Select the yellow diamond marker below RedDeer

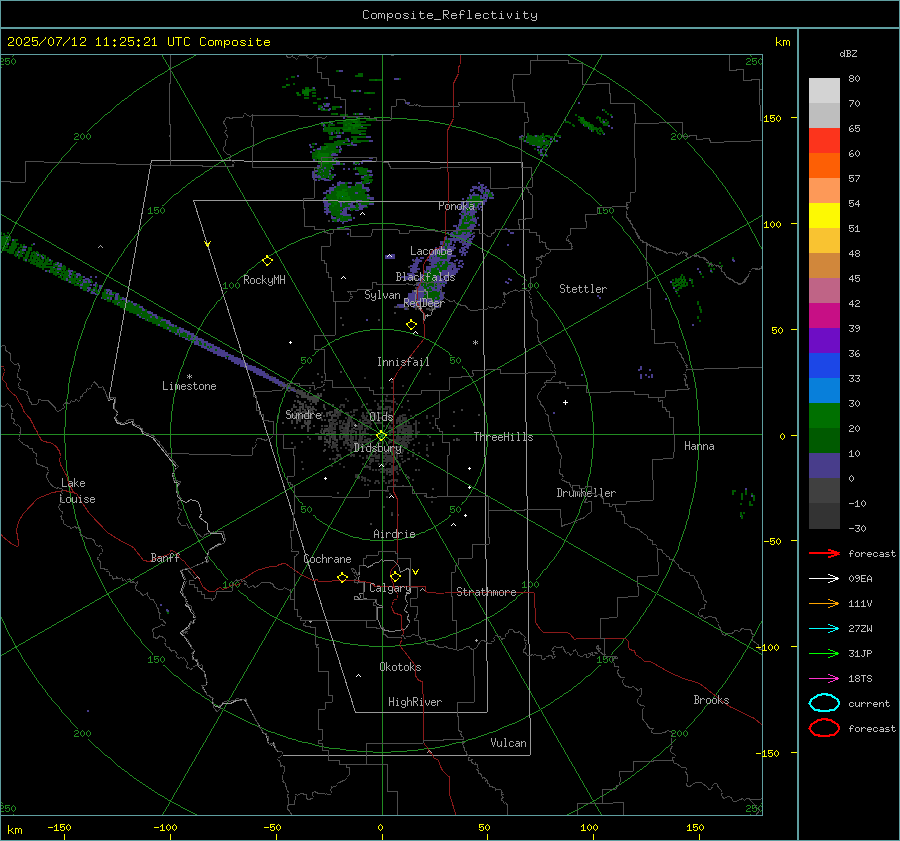[x=411, y=325]
